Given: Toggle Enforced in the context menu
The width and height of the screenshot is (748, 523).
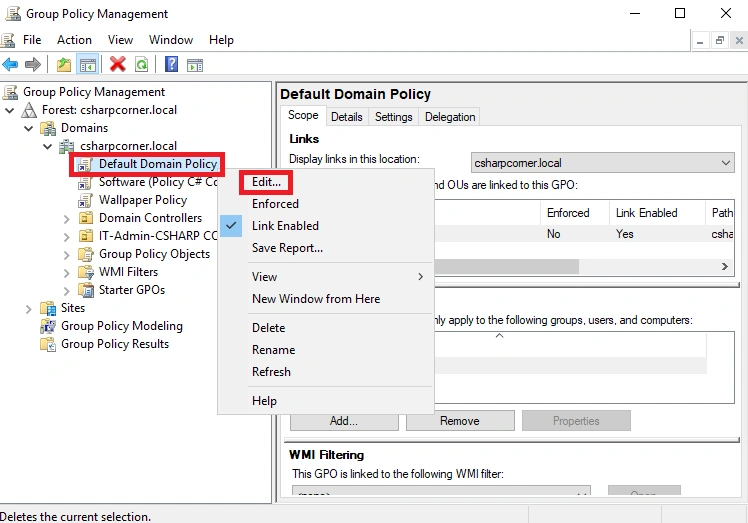Looking at the screenshot, I should (275, 204).
